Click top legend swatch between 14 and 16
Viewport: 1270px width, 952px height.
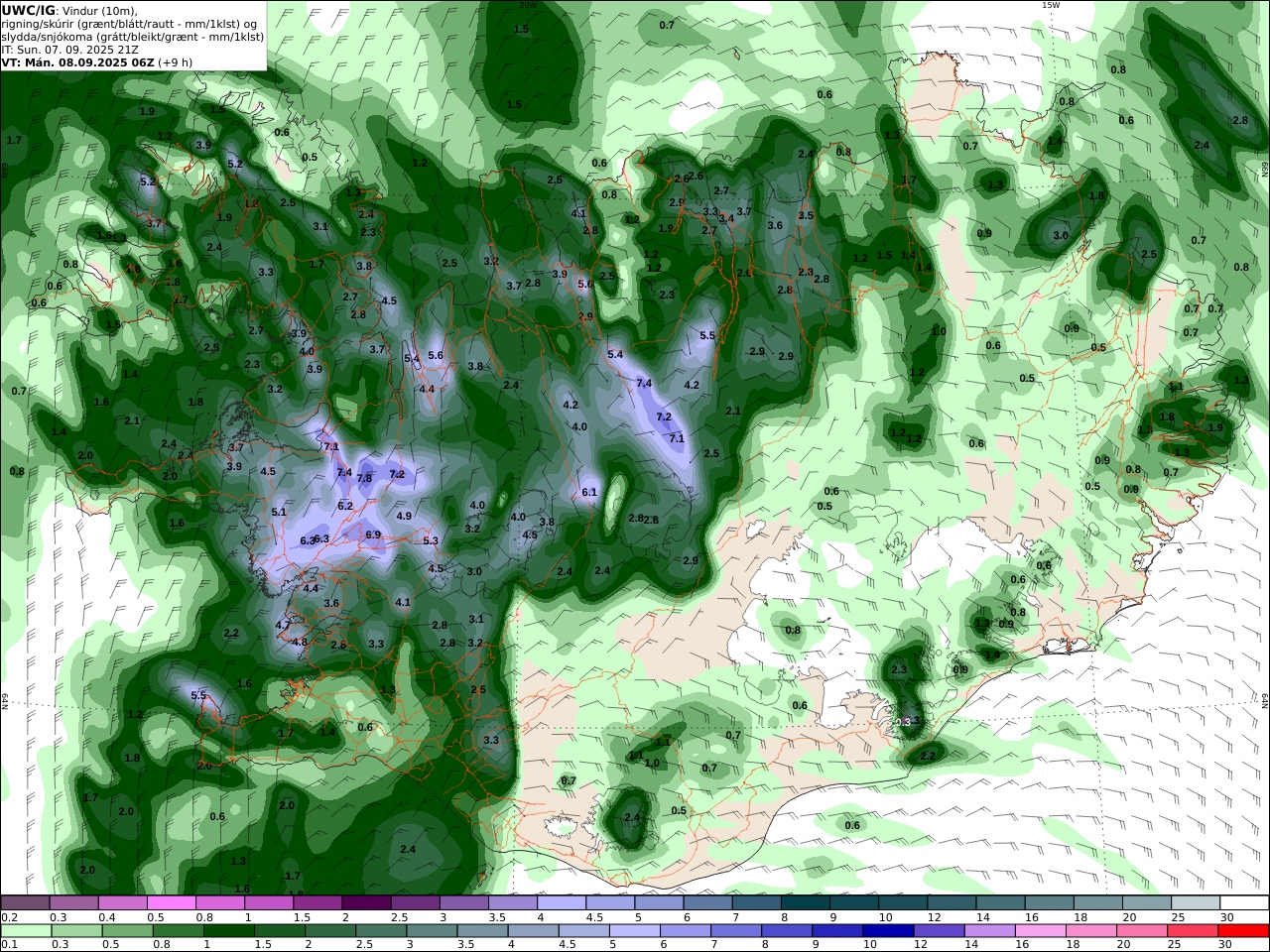coord(1000,902)
